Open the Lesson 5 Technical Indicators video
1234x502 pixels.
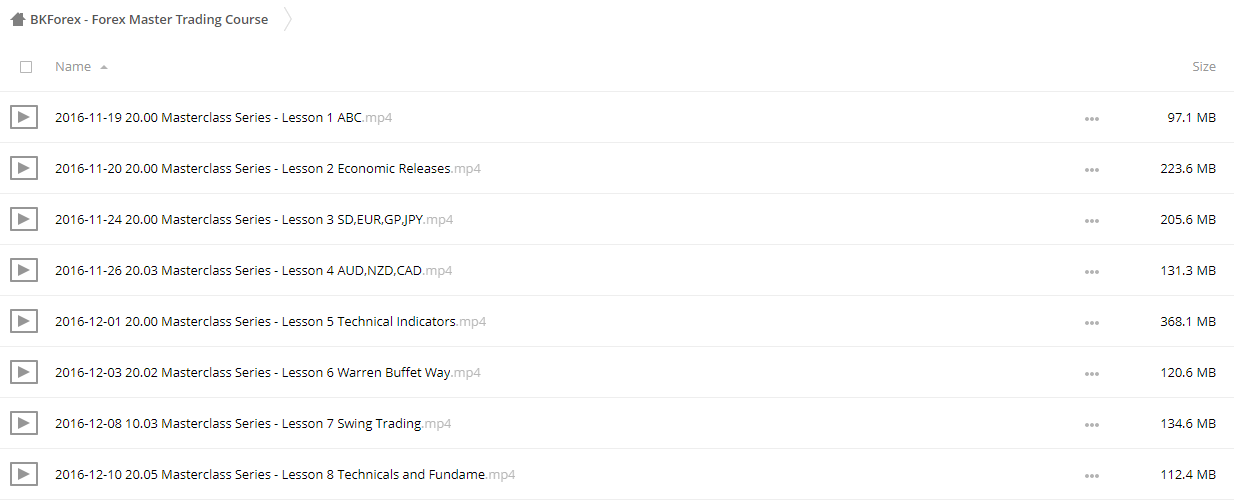(270, 321)
